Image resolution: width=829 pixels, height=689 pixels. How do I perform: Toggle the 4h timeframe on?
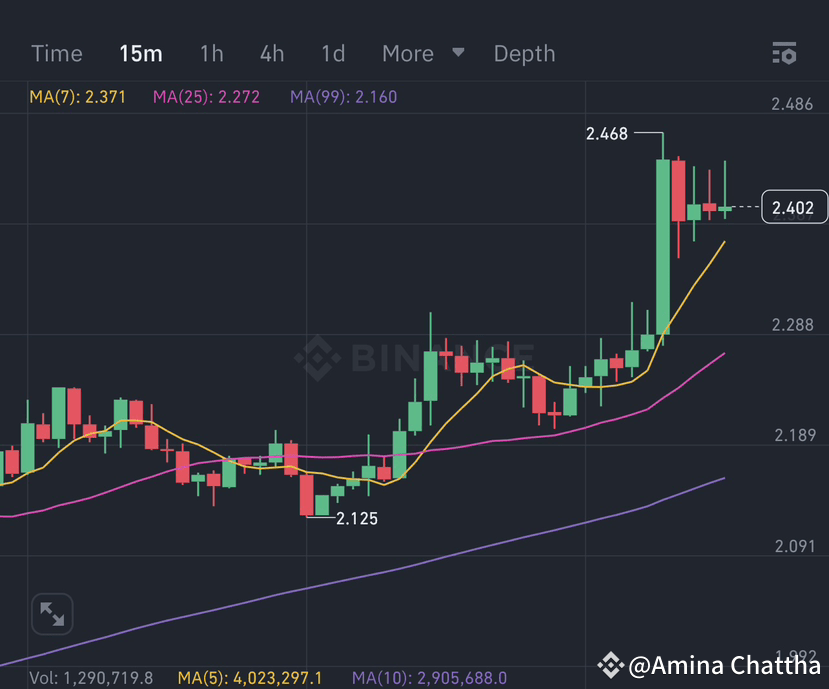[x=271, y=54]
